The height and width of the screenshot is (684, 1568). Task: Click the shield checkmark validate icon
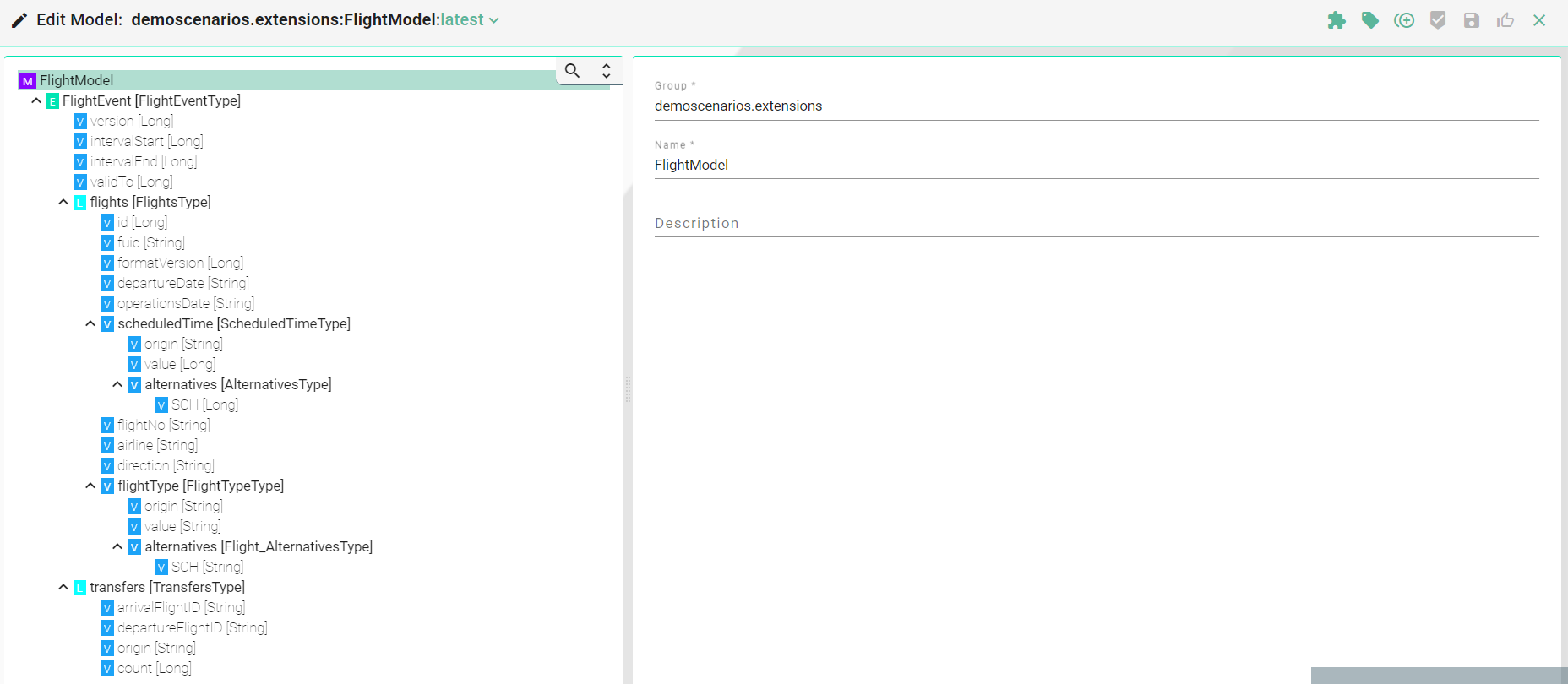coord(1438,20)
